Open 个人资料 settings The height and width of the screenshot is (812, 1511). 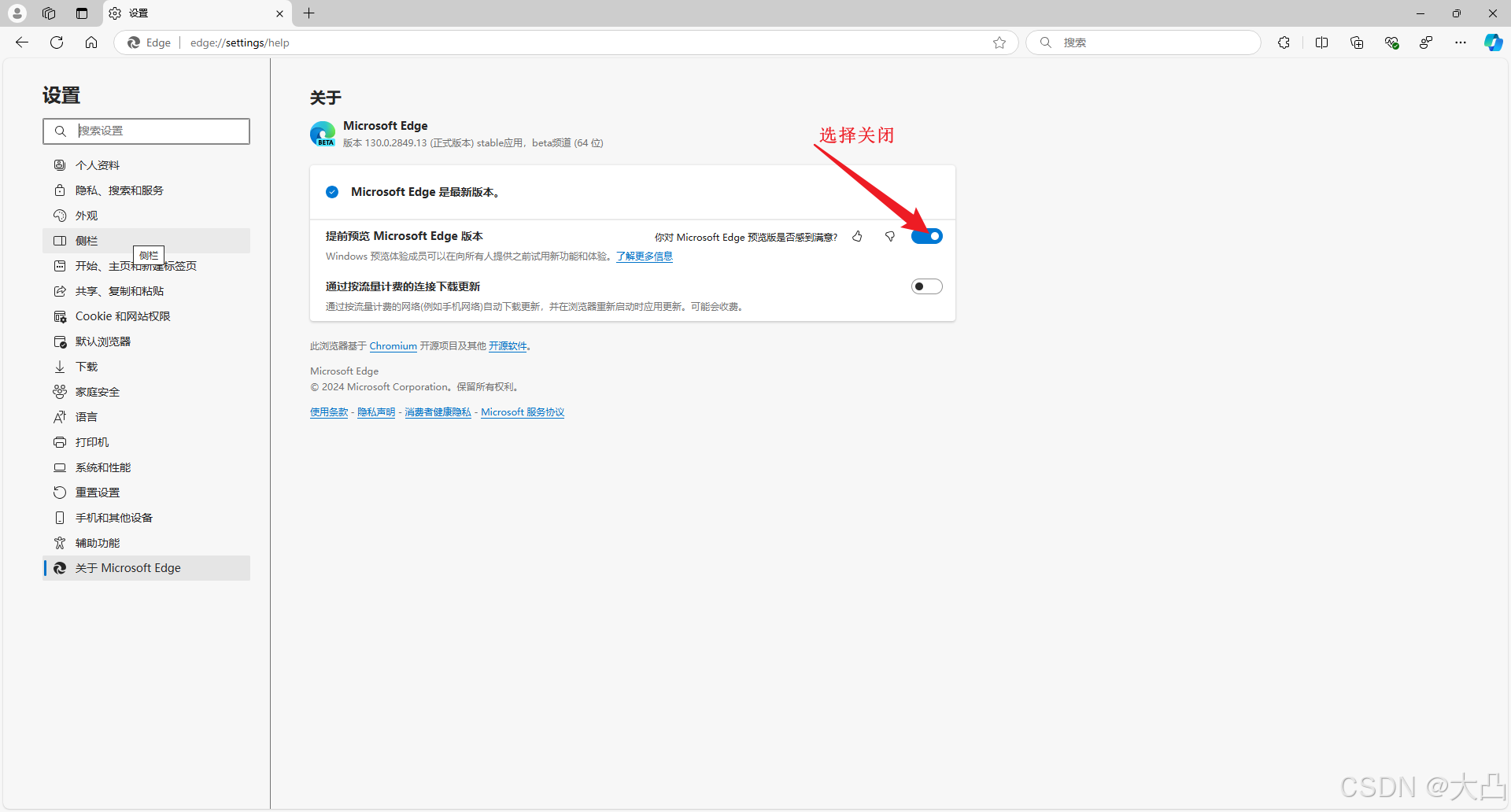(x=146, y=165)
